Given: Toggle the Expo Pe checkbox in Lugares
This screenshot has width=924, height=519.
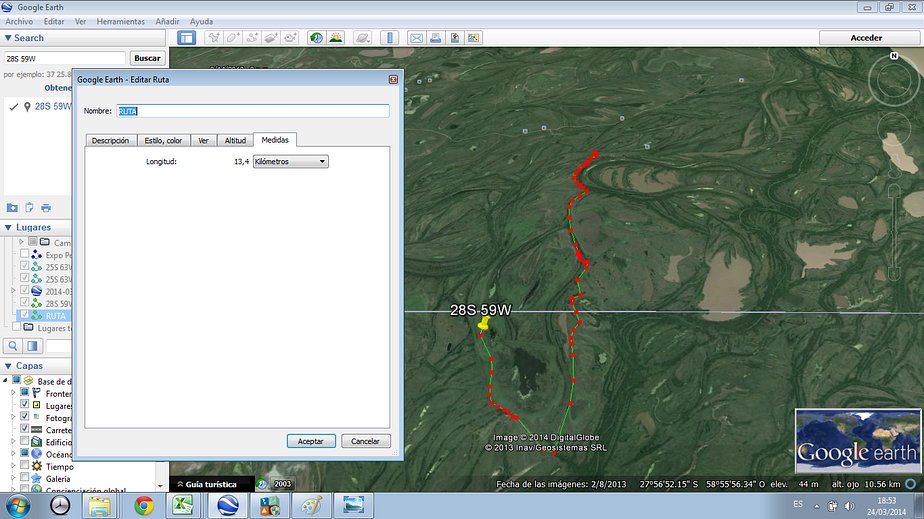Looking at the screenshot, I should [24, 254].
